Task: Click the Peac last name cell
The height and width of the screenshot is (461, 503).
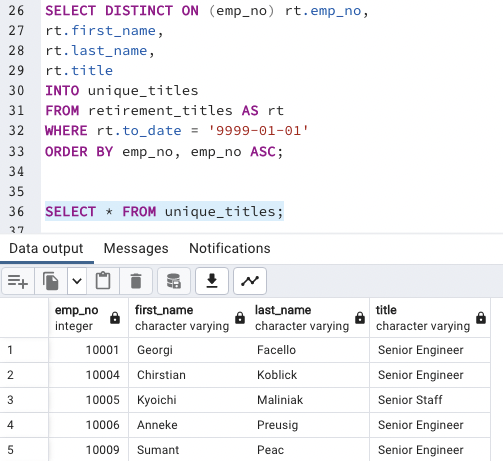Action: coord(309,450)
